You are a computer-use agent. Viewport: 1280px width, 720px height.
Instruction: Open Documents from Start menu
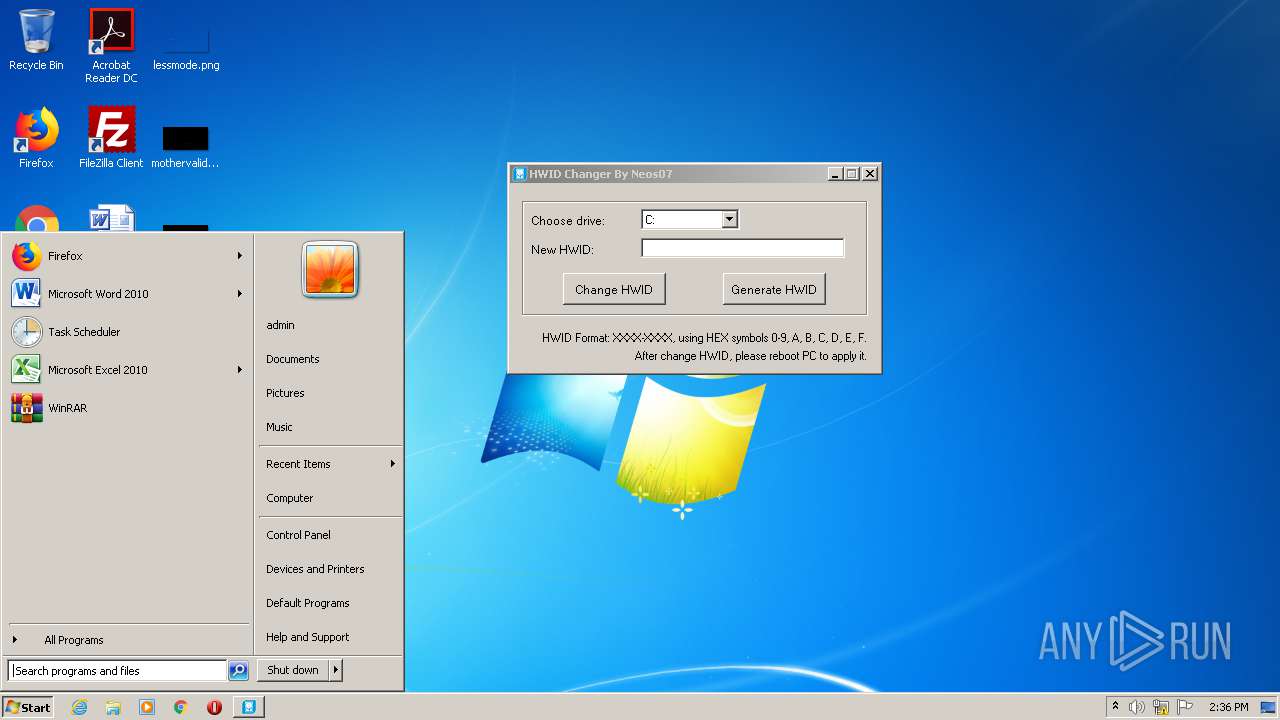330,359
